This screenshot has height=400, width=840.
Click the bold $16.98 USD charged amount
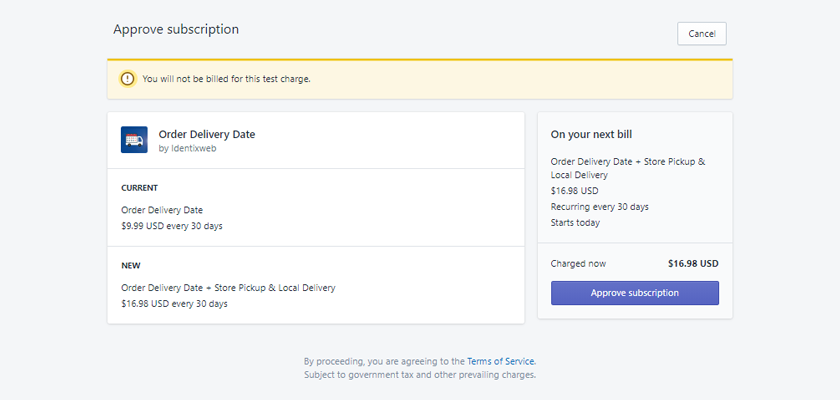pos(693,264)
